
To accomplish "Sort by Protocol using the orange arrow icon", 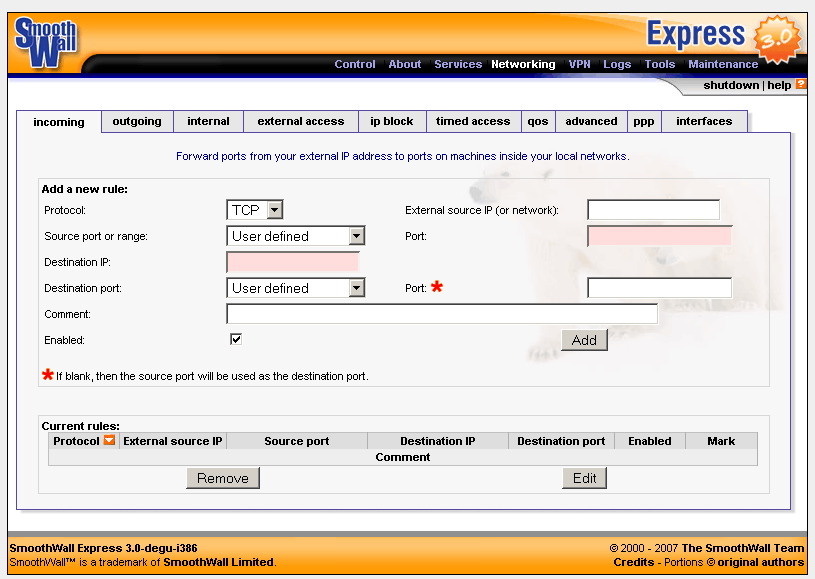I will [109, 440].
